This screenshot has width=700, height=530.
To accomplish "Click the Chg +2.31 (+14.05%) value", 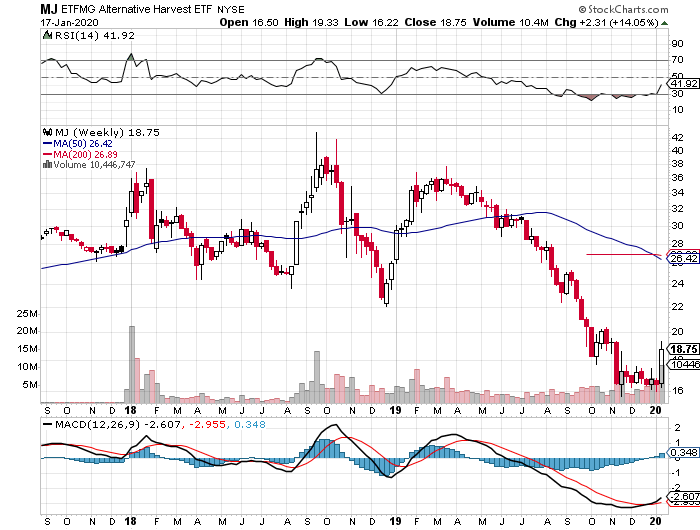I will pos(607,22).
